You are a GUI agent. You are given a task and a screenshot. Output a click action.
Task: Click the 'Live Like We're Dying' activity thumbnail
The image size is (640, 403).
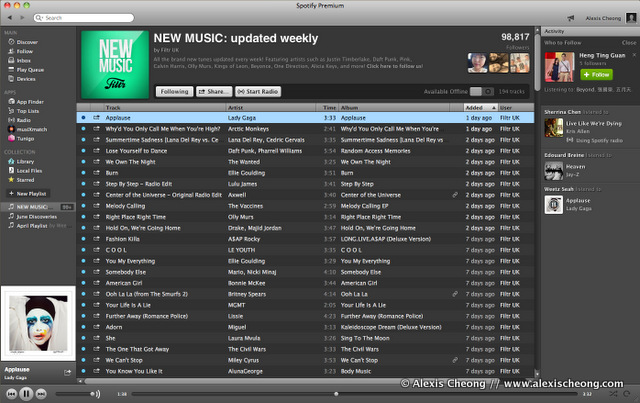[554, 128]
